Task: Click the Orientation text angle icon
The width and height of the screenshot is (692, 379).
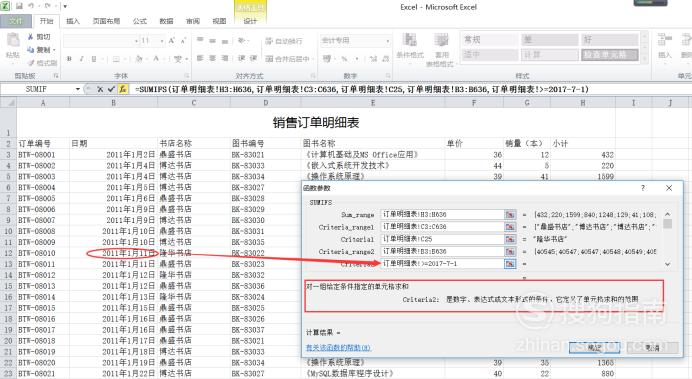Action: point(242,41)
